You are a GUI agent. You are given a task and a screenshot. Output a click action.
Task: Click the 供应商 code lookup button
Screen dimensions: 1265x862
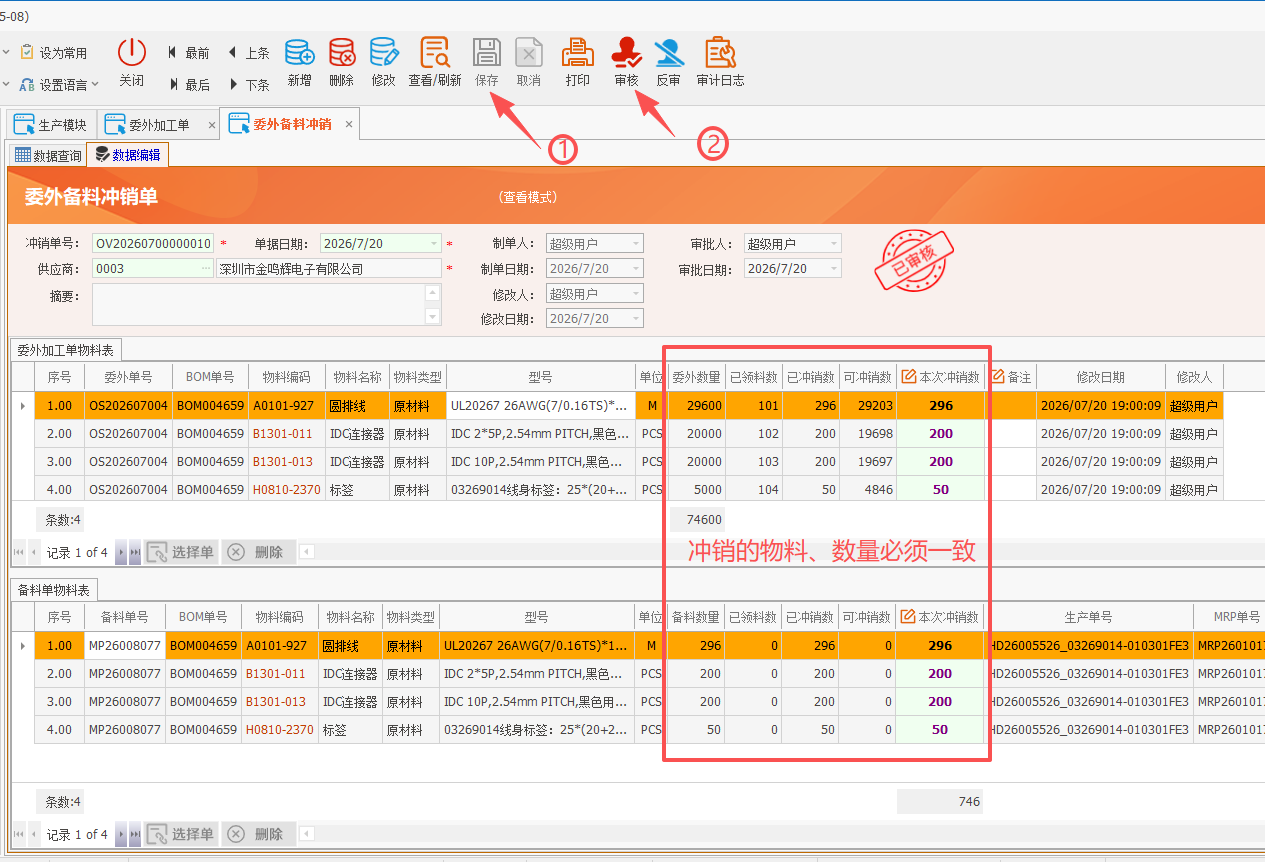206,268
